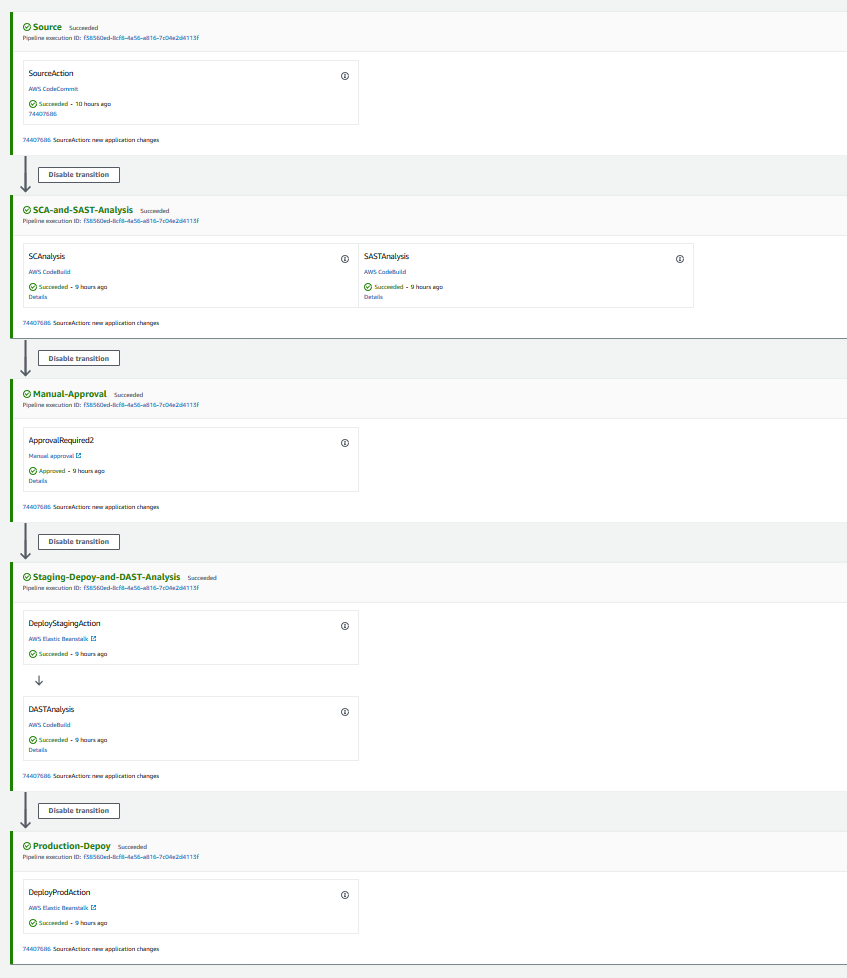Open info tooltip on DeployProdAction card

click(345, 894)
